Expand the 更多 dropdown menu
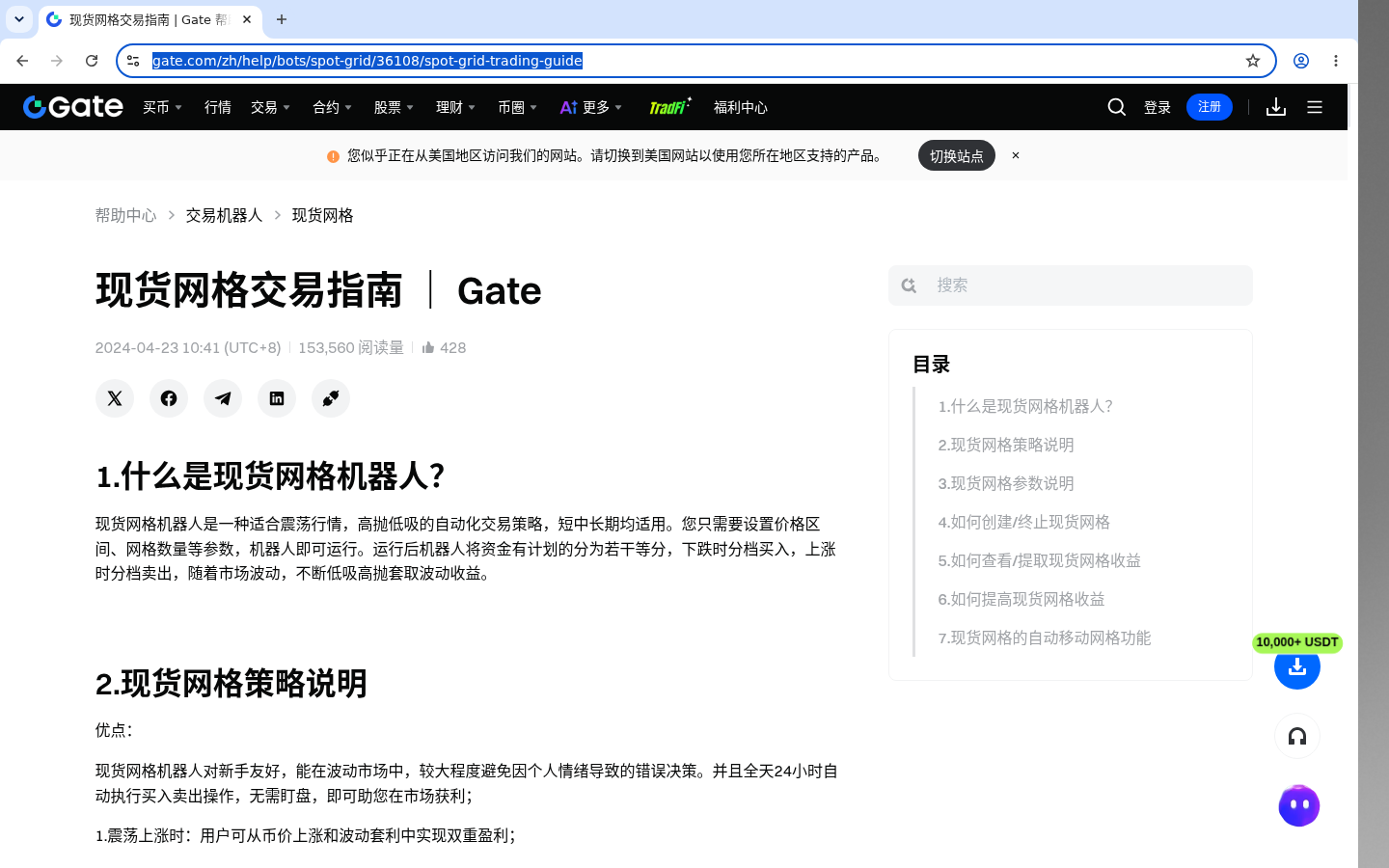The width and height of the screenshot is (1389, 868). coord(591,107)
